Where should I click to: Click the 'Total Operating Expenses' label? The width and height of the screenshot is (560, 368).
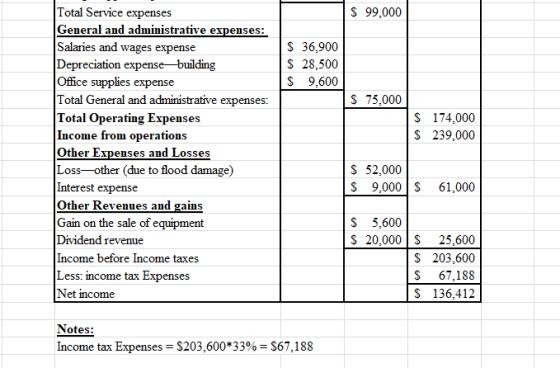tap(129, 118)
